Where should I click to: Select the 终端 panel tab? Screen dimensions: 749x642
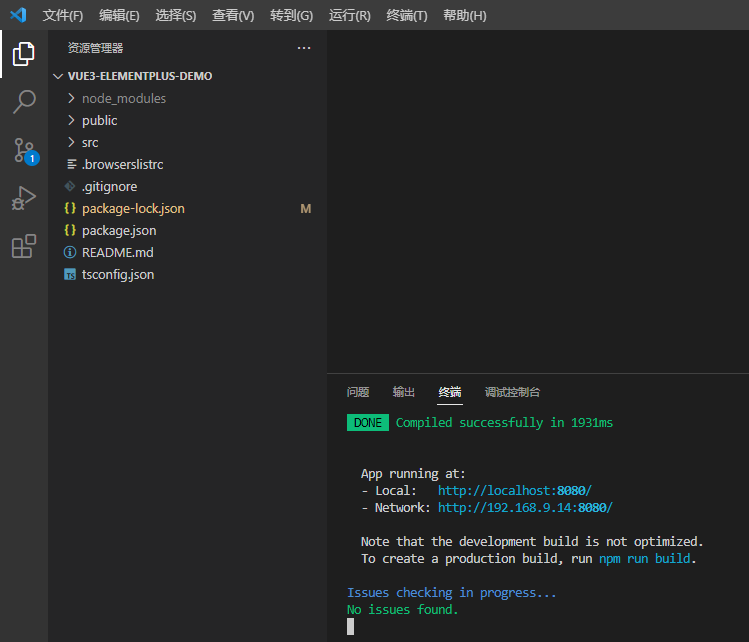450,392
